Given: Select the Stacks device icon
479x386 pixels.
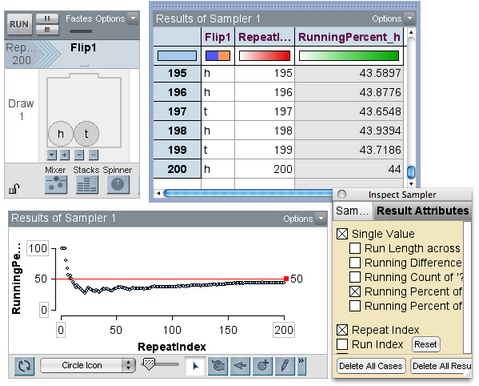Looking at the screenshot, I should [x=87, y=184].
